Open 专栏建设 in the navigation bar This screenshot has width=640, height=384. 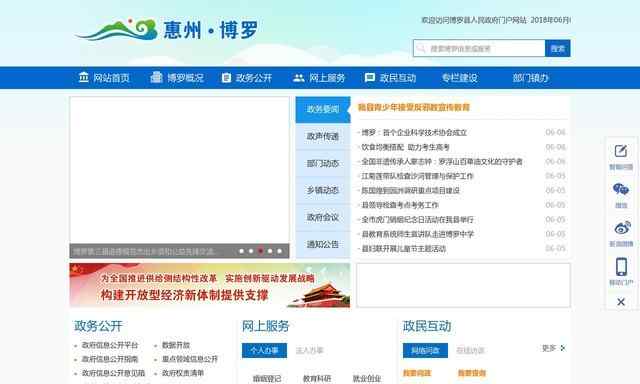(x=460, y=78)
